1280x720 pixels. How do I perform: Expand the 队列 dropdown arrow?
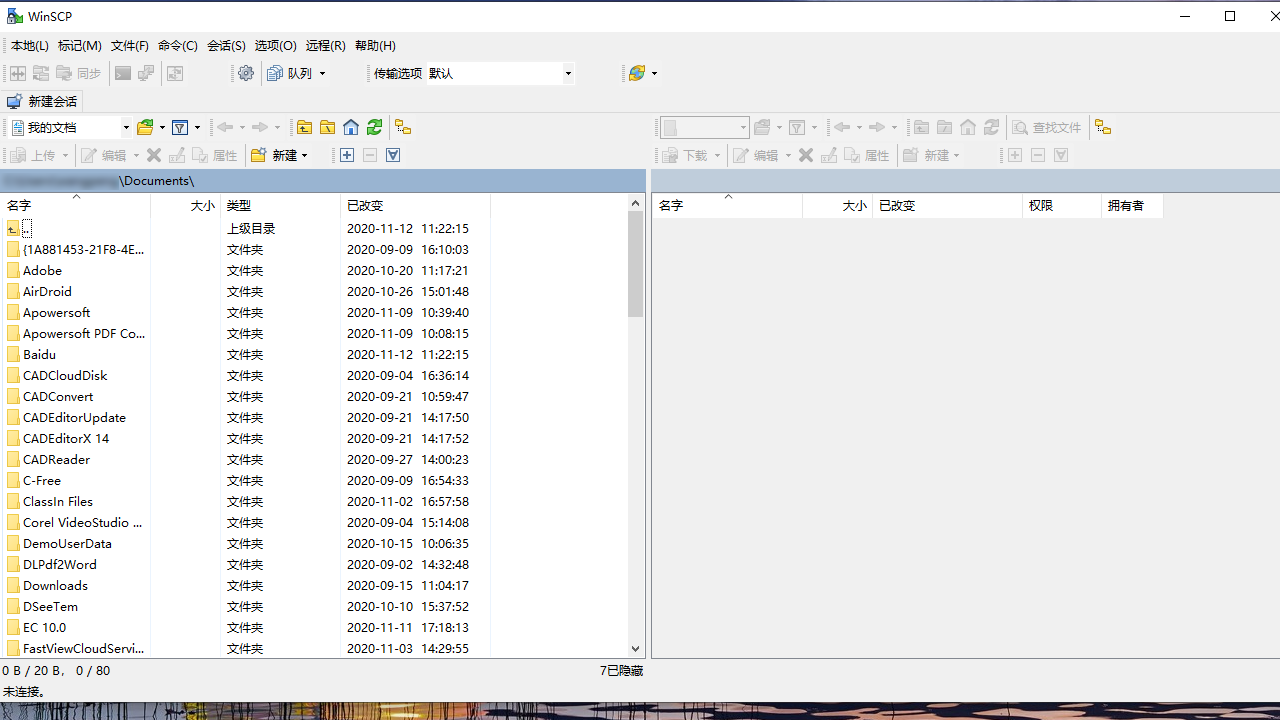(x=322, y=73)
